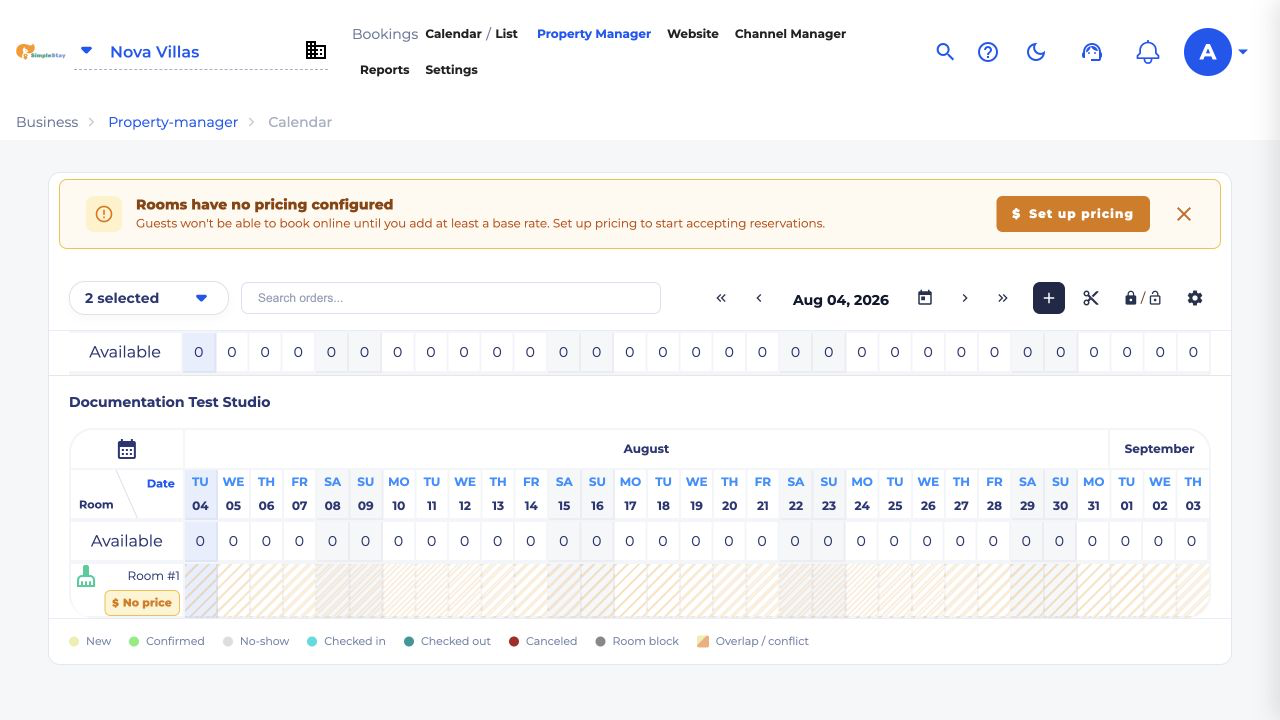This screenshot has width=1280, height=720.
Task: Go to previous day single left arrow
Action: (759, 298)
